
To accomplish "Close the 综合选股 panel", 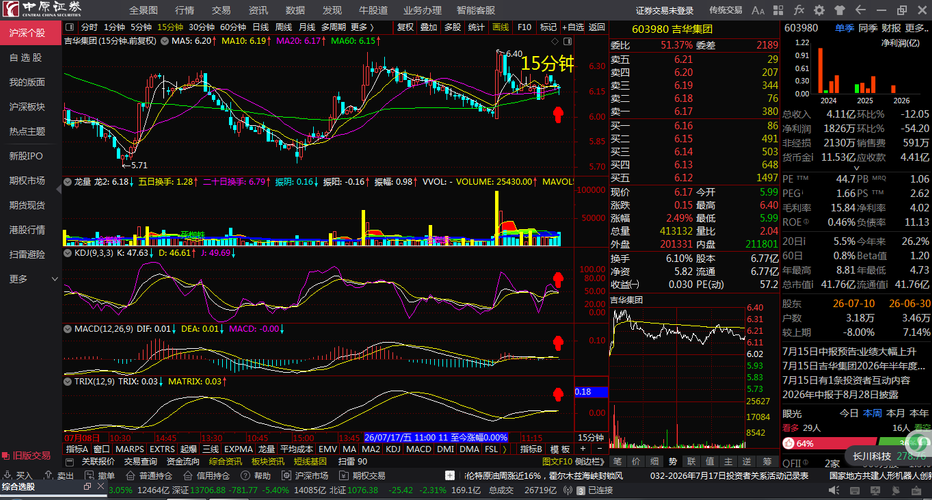I will [100, 486].
